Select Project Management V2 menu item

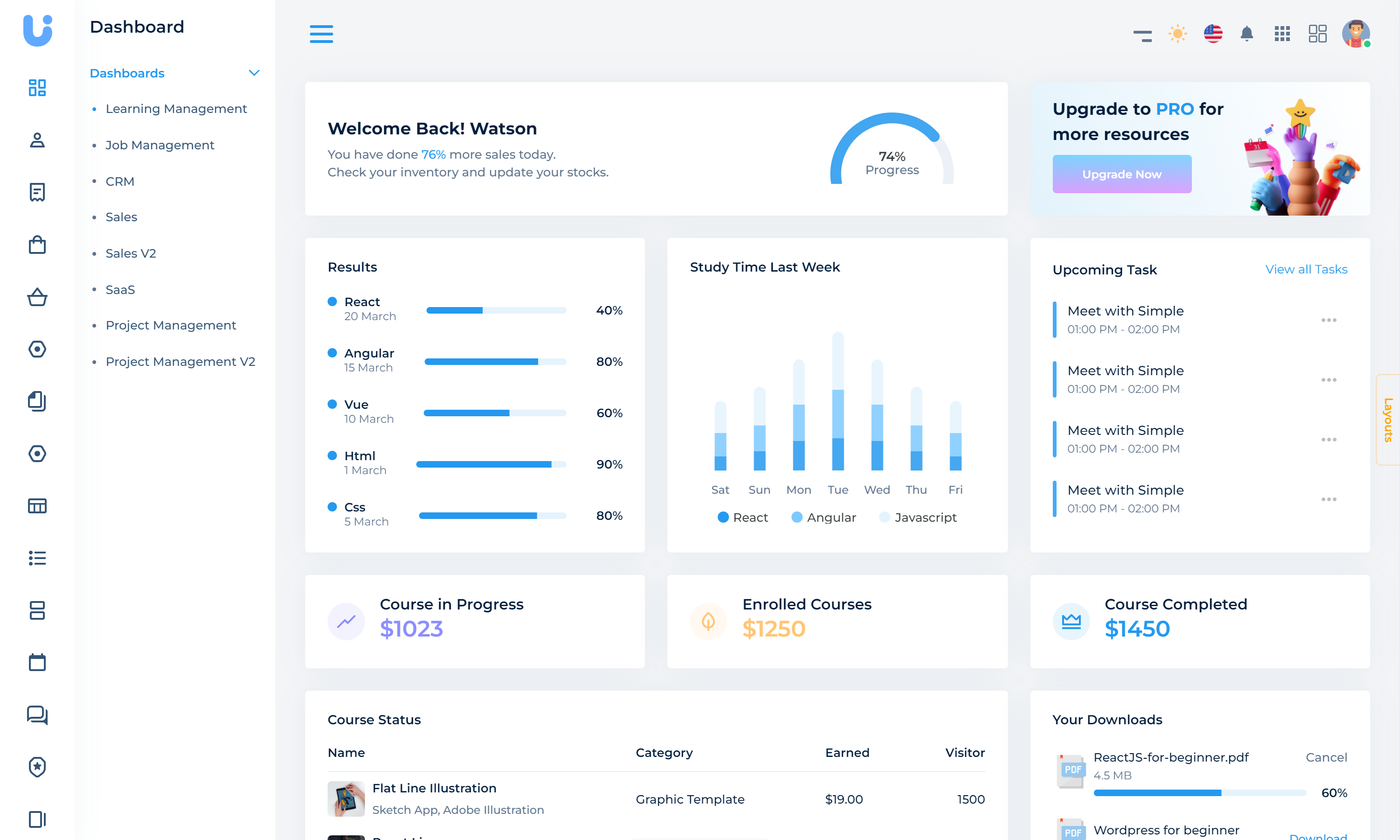pos(180,362)
